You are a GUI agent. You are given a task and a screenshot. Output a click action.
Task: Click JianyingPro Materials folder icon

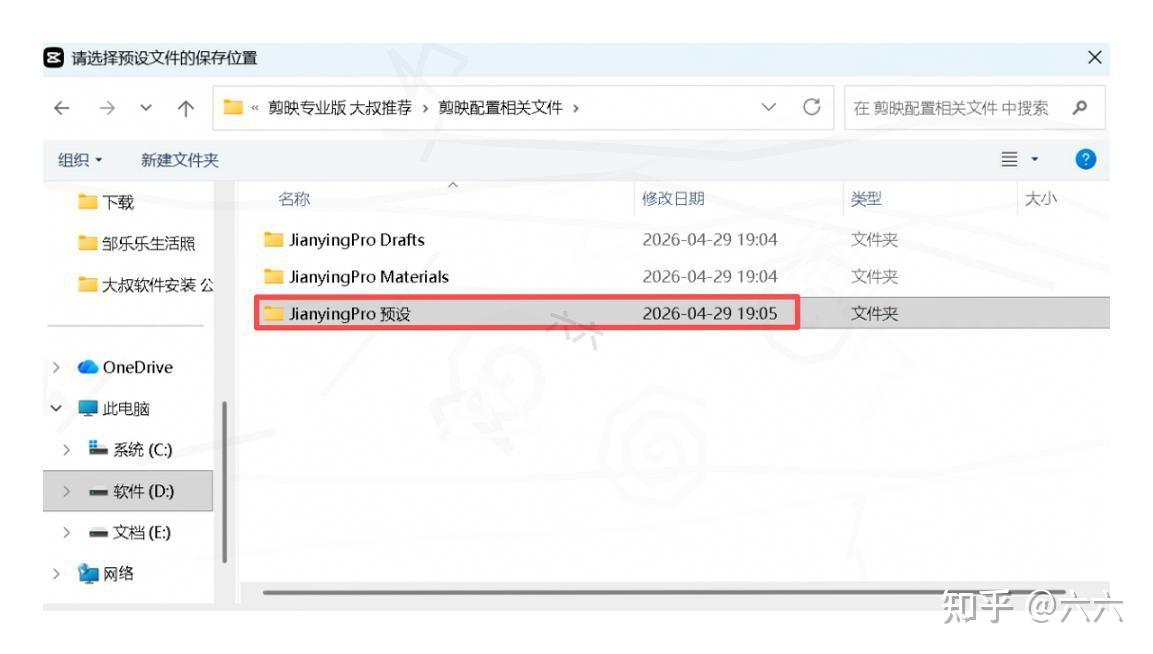(274, 276)
